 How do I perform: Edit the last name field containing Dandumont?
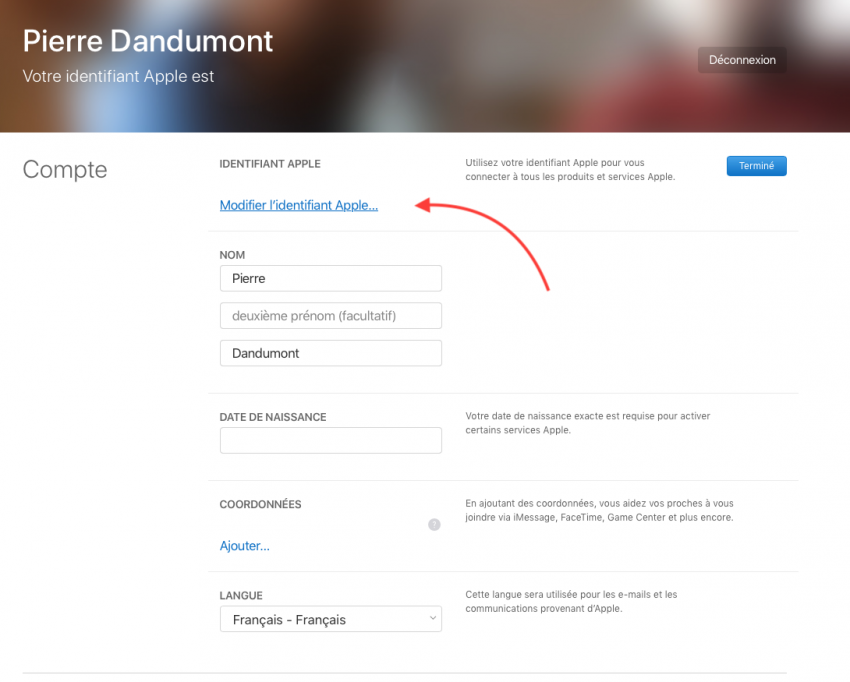pos(331,353)
